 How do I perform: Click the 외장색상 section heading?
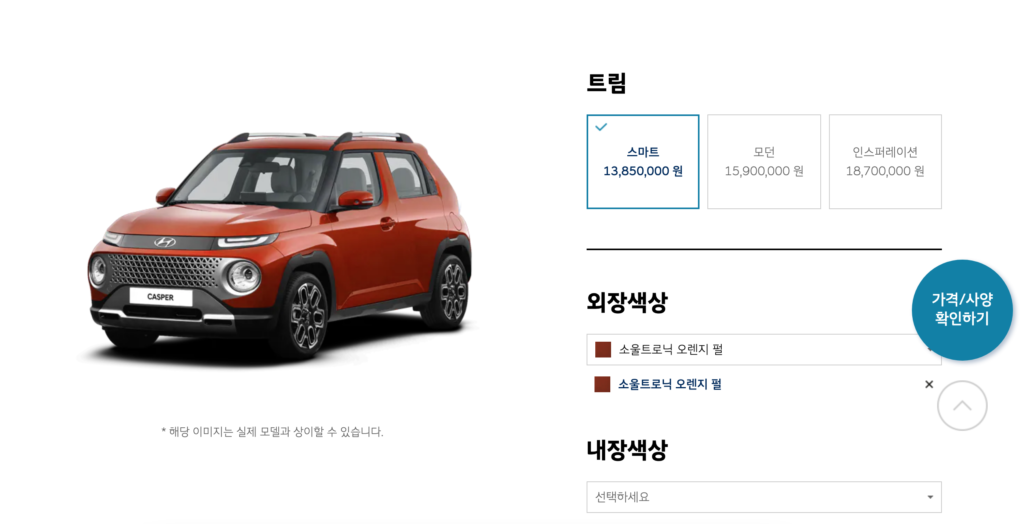tap(627, 302)
